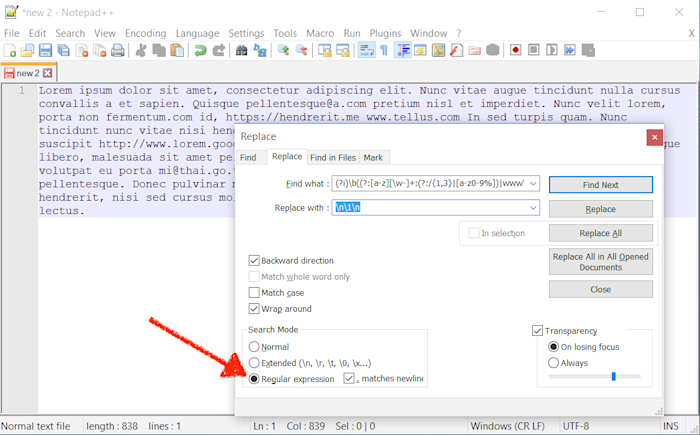700x435 pixels.
Task: Switch to the Find in Files tab
Action: (x=333, y=158)
